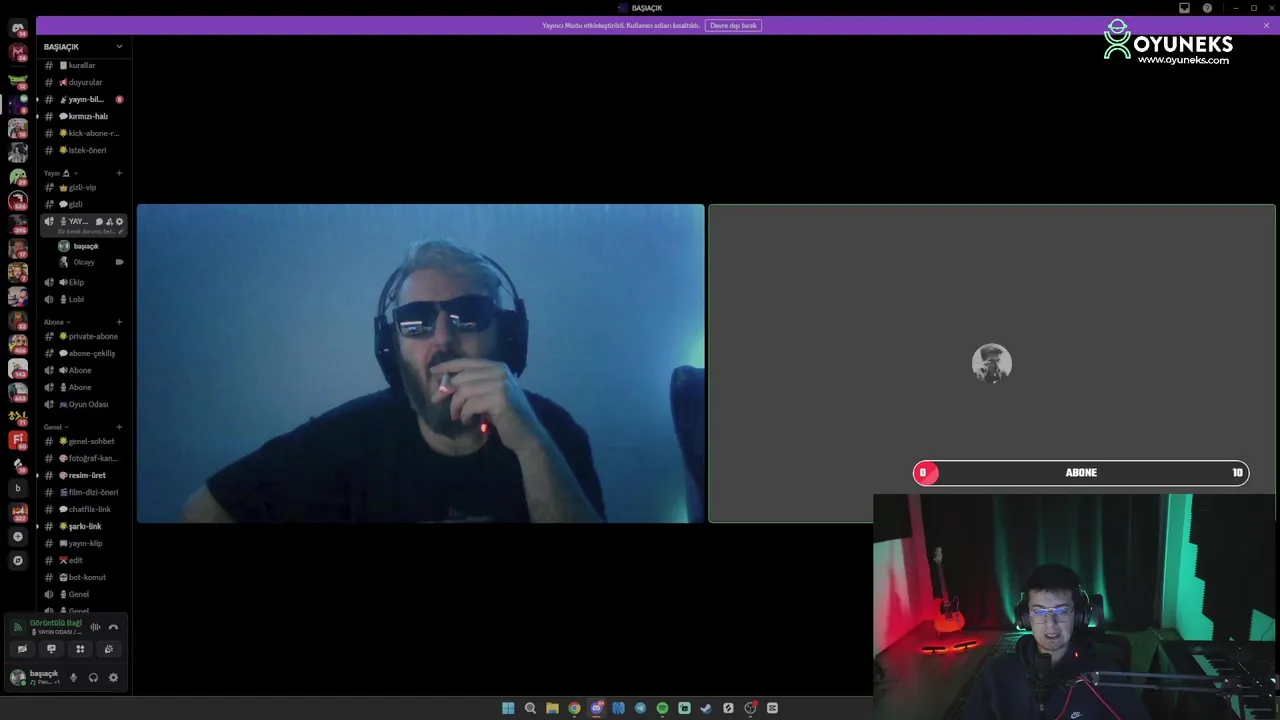This screenshot has width=1280, height=720.
Task: Join the Lobi voice channel
Action: [x=84, y=299]
